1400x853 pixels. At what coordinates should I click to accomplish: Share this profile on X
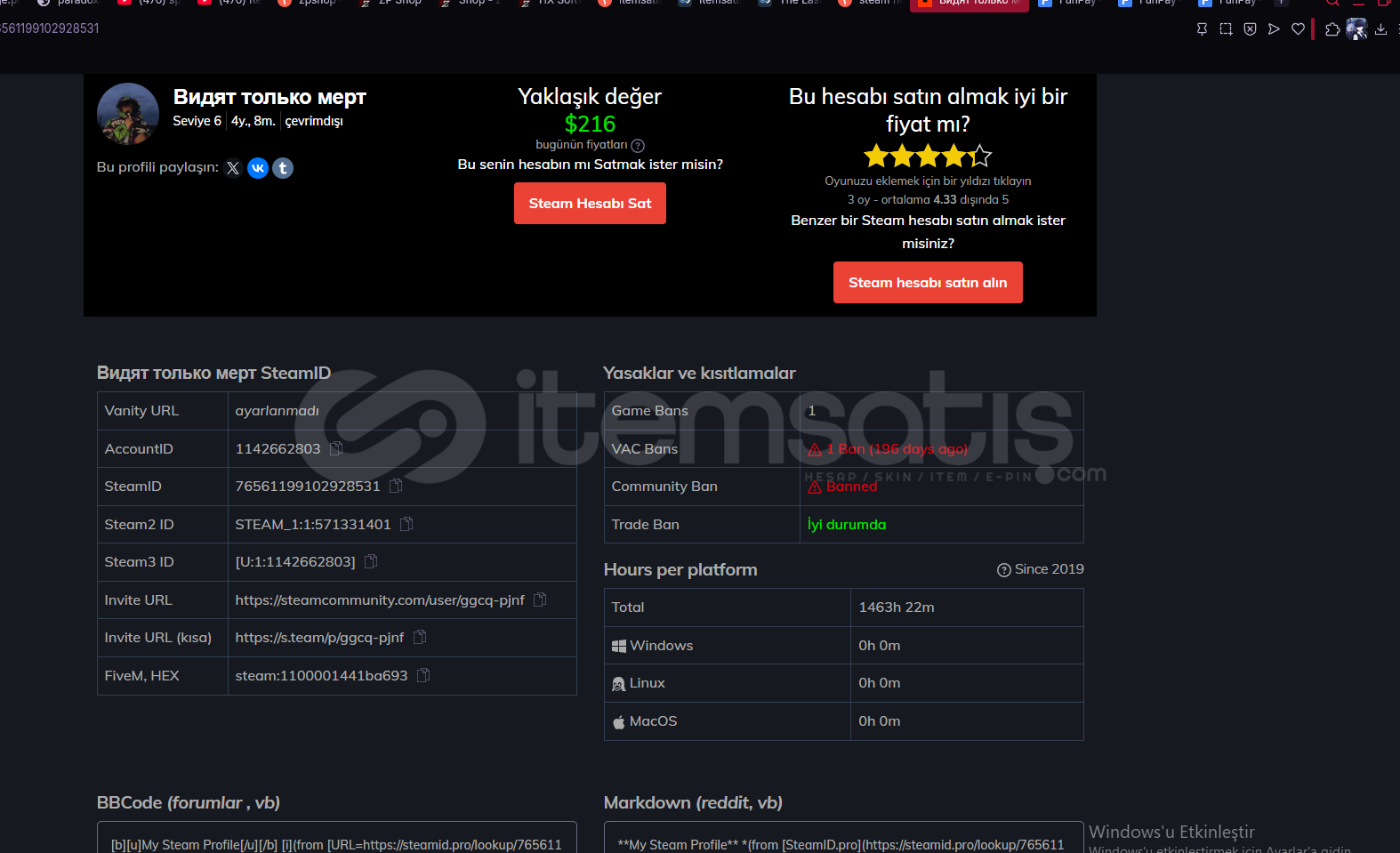pos(233,168)
